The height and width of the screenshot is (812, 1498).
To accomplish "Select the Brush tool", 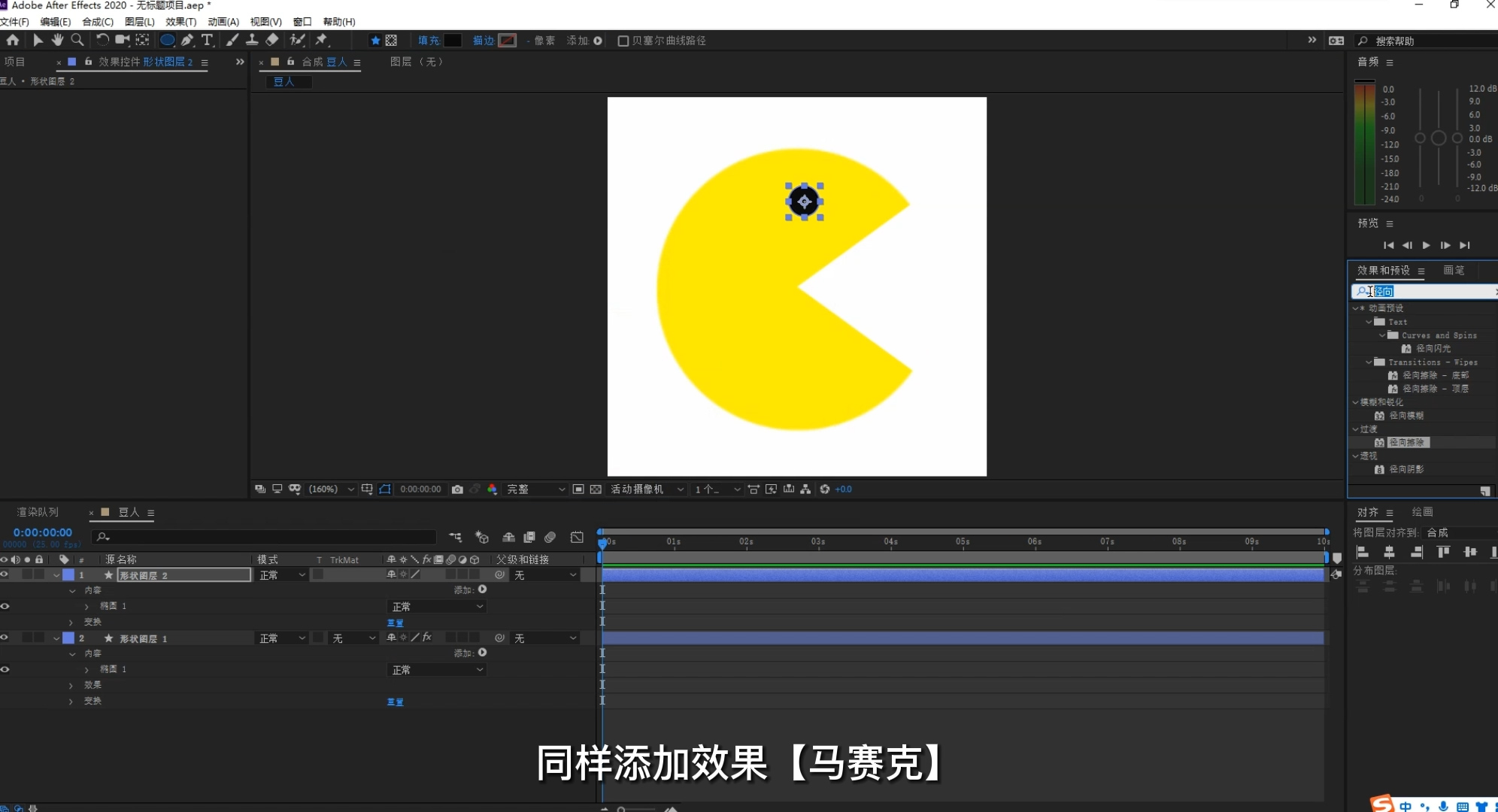I will point(232,40).
